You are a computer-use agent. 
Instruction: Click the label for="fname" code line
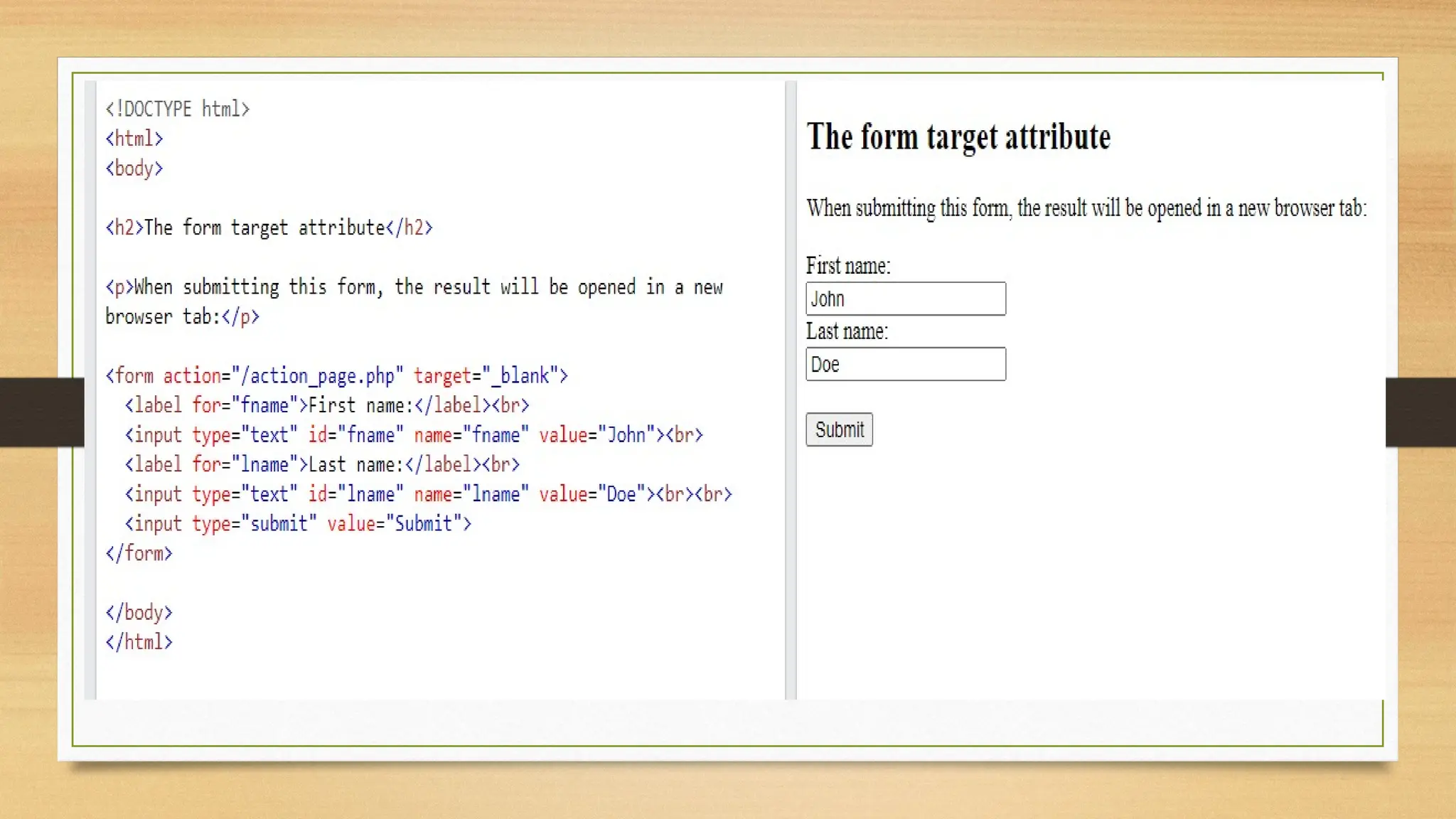pos(326,405)
